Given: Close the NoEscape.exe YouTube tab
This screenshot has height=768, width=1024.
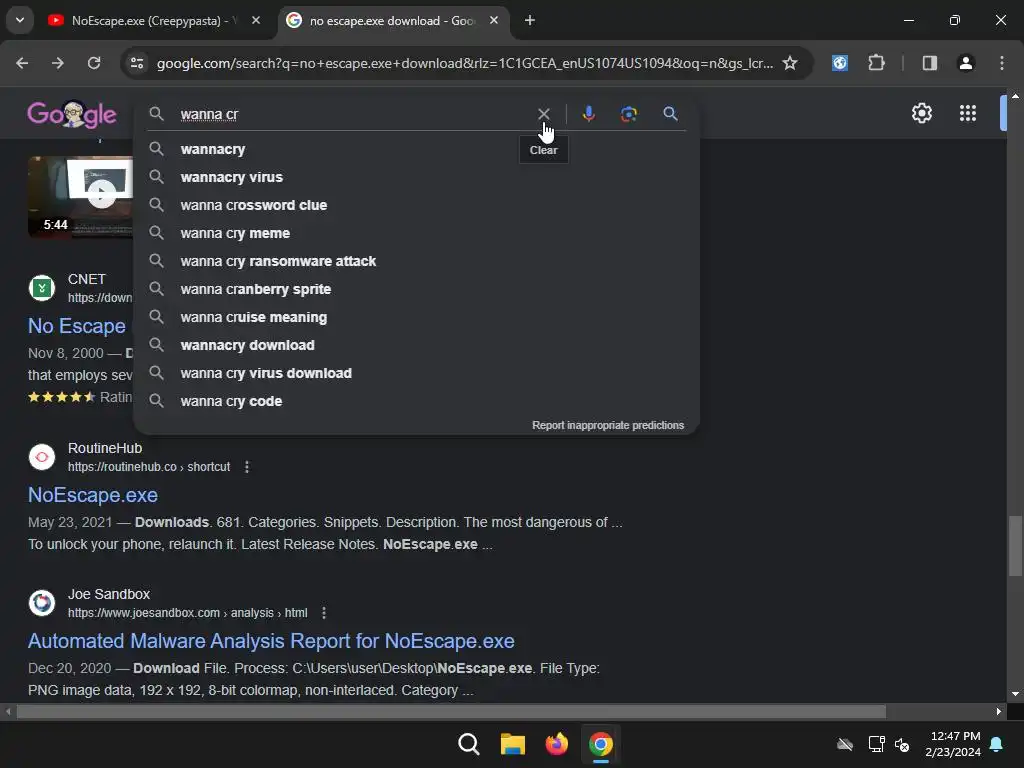Looking at the screenshot, I should point(256,20).
